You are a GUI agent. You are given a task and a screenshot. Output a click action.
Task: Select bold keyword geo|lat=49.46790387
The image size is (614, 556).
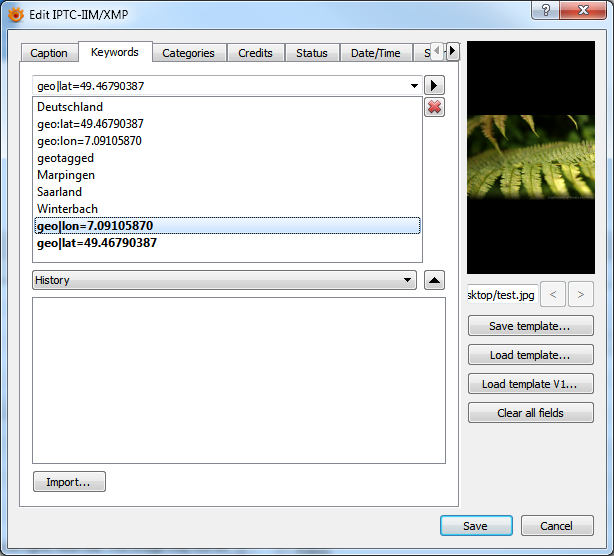click(x=227, y=243)
